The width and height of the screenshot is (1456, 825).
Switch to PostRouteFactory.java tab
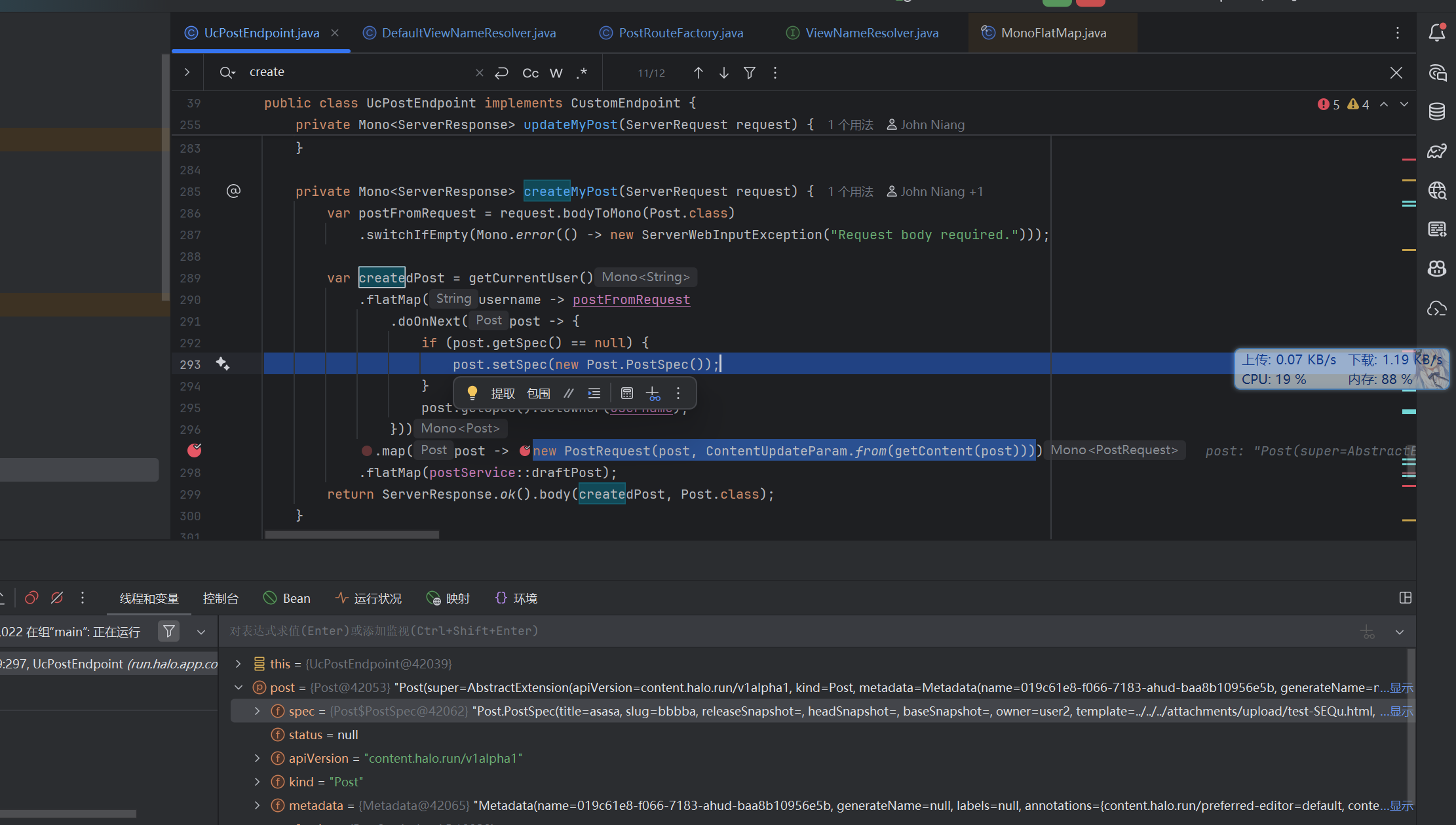tap(680, 33)
